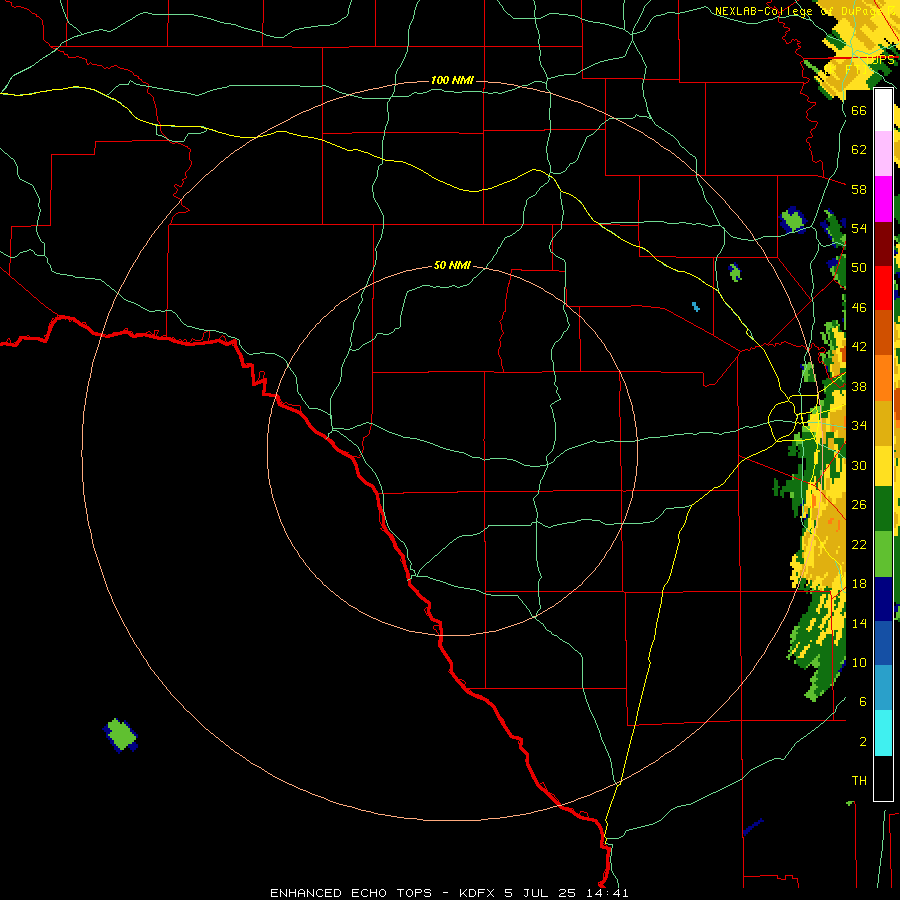This screenshot has height=900, width=900.
Task: Select the light pink color scale swatch
Action: coord(883,154)
